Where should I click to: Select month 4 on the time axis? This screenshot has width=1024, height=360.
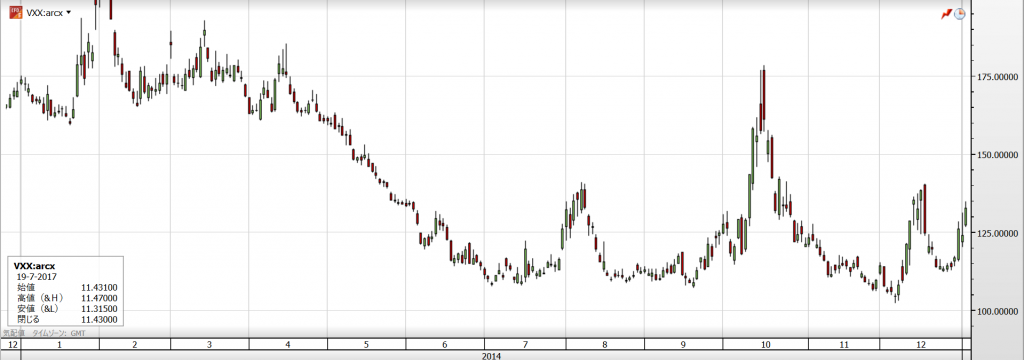coord(288,344)
